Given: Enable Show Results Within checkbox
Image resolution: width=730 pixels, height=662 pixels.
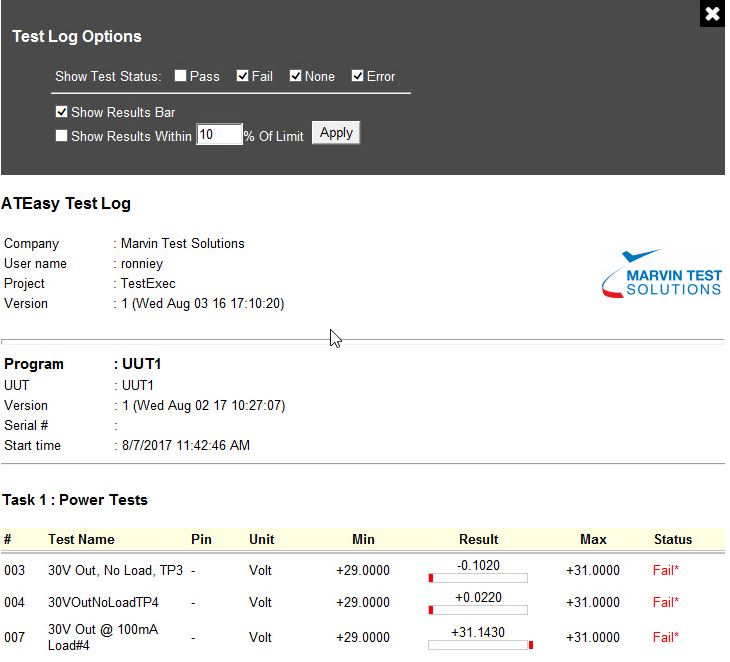Looking at the screenshot, I should [61, 135].
